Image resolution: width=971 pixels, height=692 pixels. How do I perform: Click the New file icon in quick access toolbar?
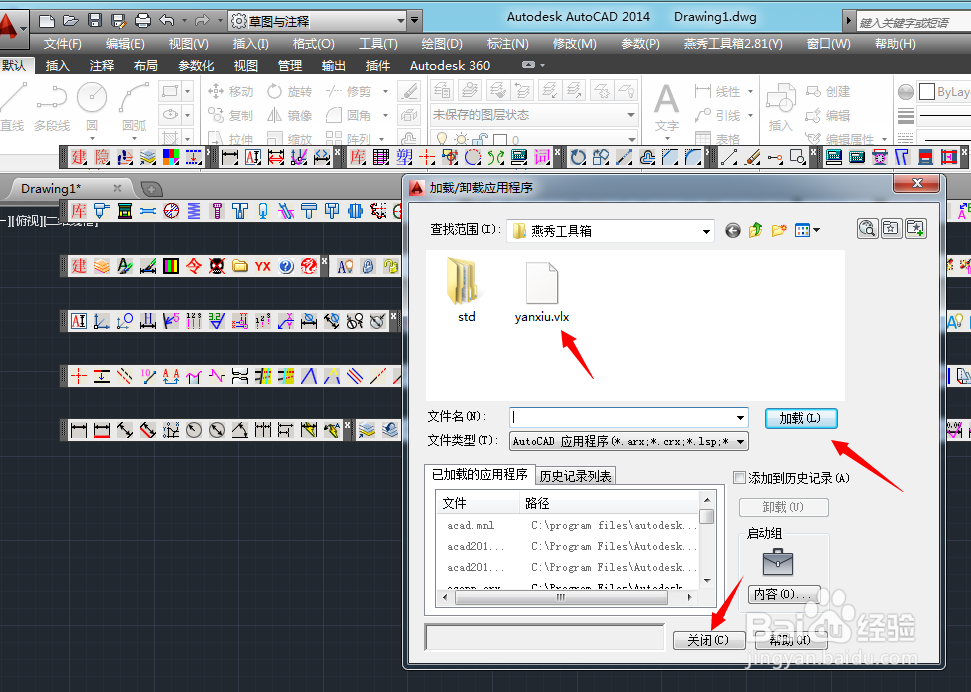click(x=47, y=21)
